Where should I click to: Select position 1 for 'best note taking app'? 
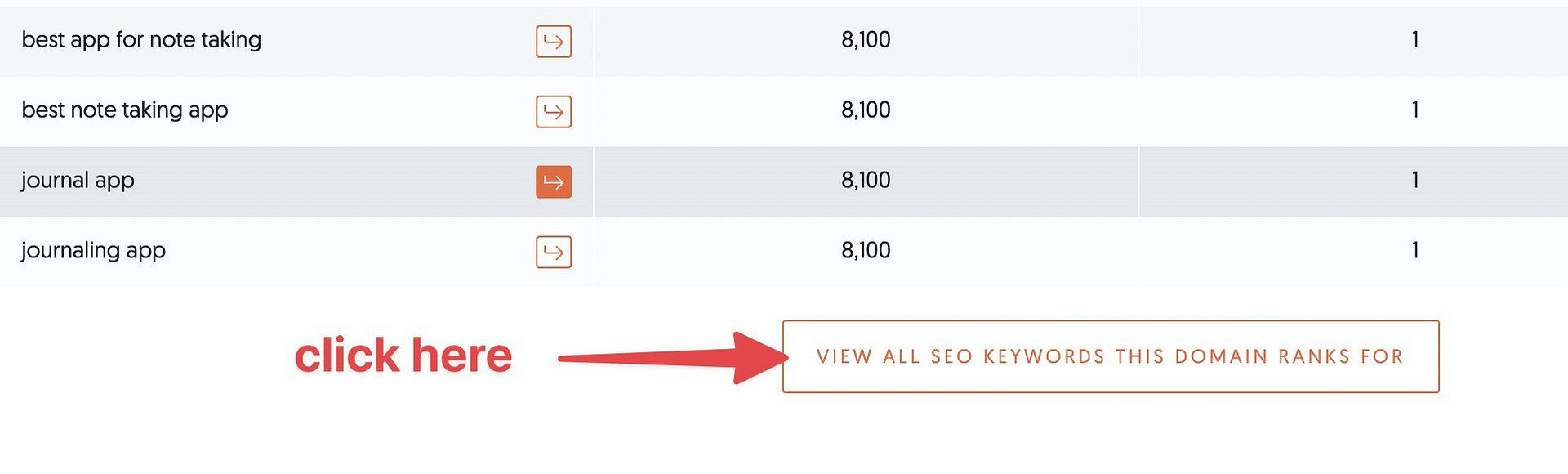[x=1414, y=110]
